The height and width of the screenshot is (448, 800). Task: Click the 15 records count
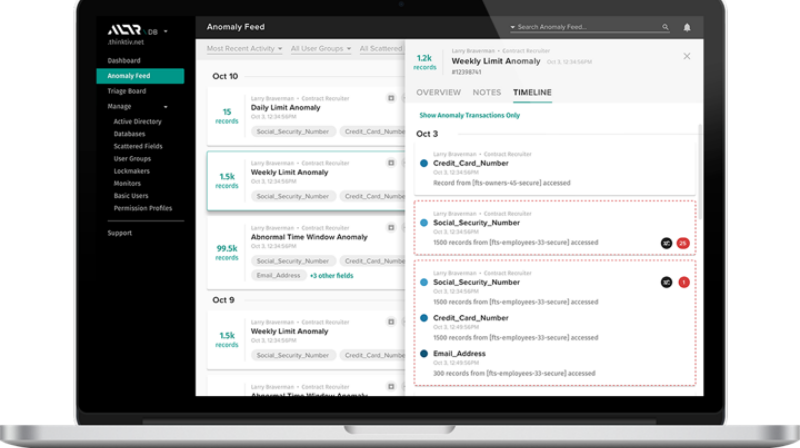point(227,116)
